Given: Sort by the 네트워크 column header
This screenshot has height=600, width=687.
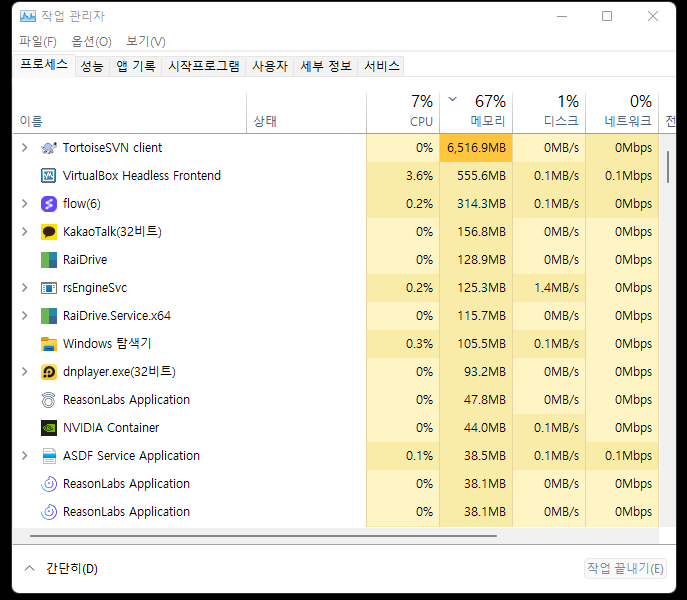Looking at the screenshot, I should [x=622, y=113].
